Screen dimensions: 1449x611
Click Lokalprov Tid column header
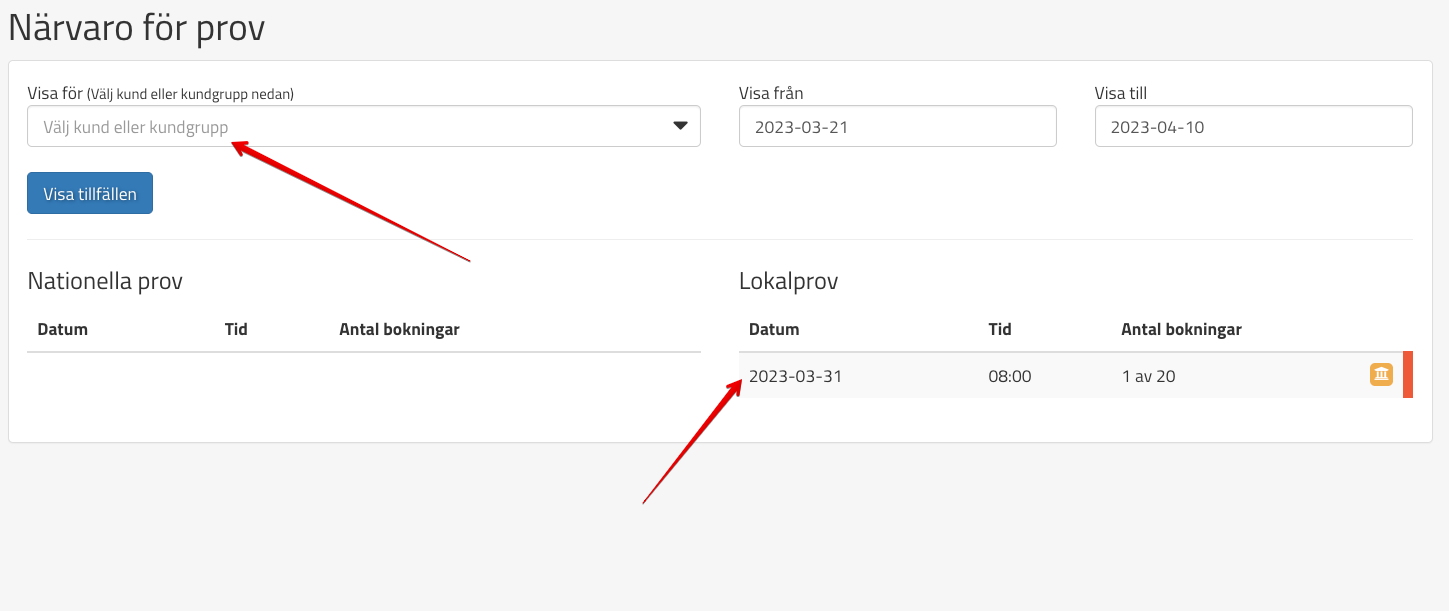1000,329
